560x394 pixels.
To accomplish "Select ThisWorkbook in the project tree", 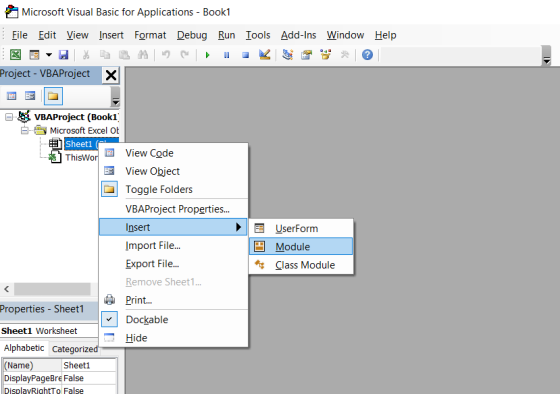I will (x=81, y=158).
